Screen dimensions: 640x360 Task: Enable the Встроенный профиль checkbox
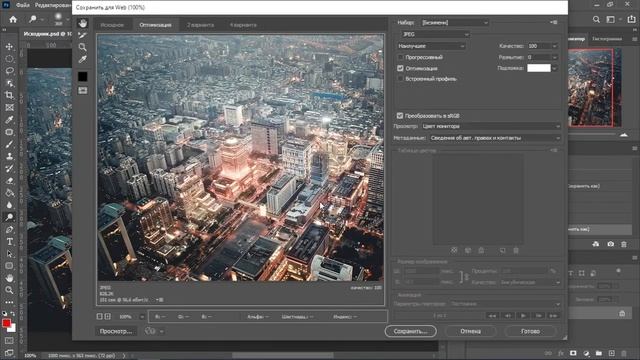pos(400,79)
